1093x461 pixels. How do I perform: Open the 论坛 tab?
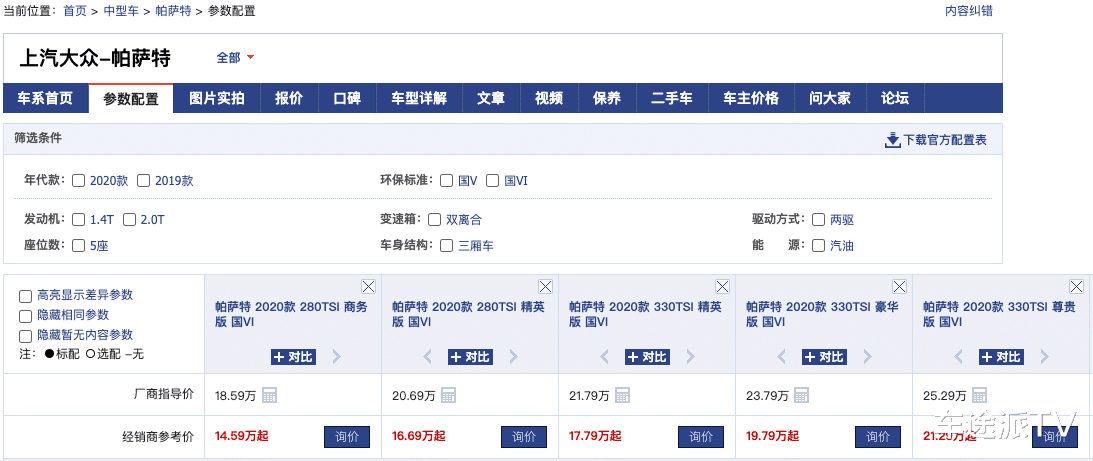[895, 98]
